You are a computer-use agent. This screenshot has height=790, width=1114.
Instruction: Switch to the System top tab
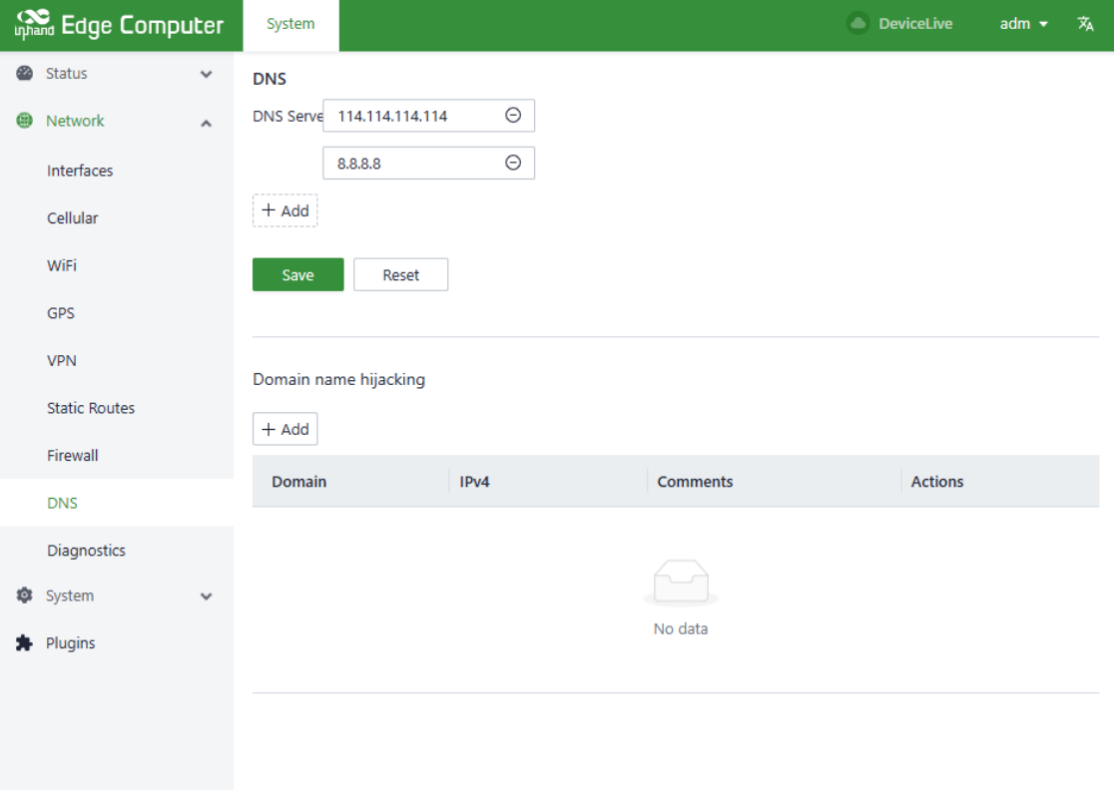290,24
